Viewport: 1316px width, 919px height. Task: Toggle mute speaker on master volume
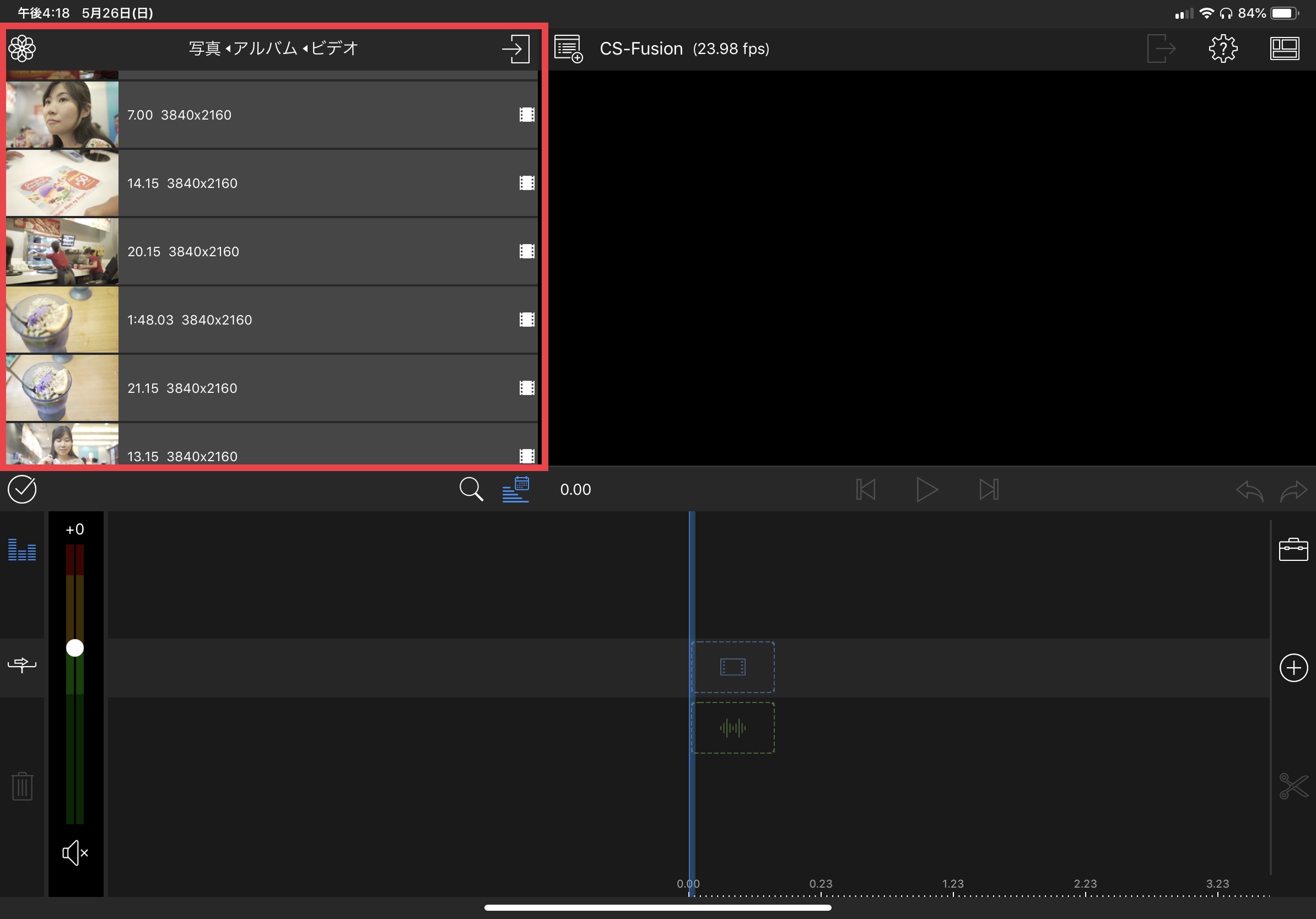tap(74, 852)
